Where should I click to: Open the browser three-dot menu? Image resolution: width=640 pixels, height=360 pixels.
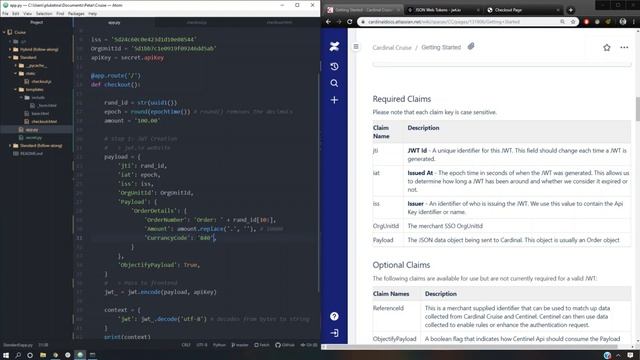(x=634, y=22)
